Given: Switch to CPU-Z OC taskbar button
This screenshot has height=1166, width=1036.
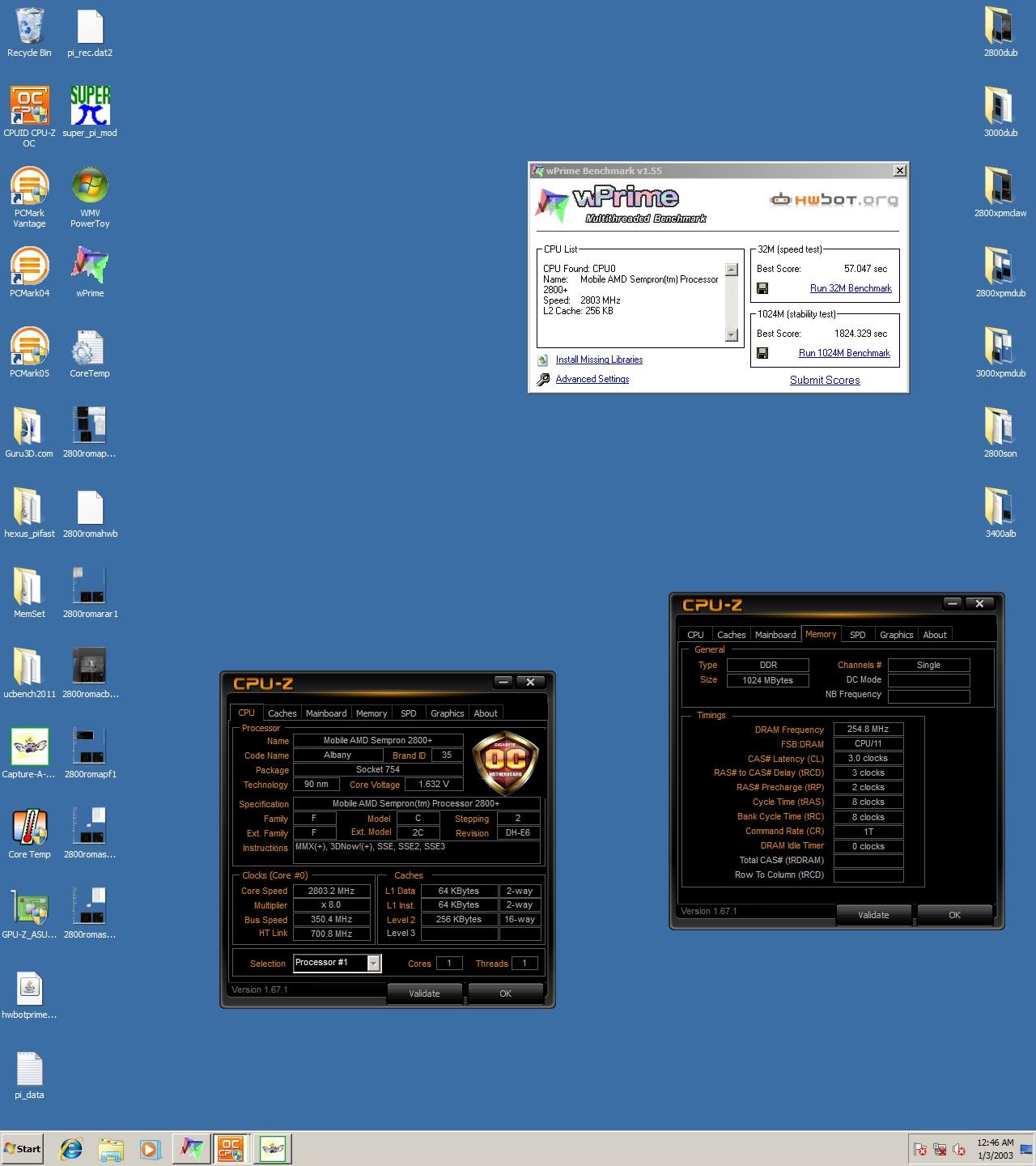Looking at the screenshot, I should pyautogui.click(x=231, y=1148).
